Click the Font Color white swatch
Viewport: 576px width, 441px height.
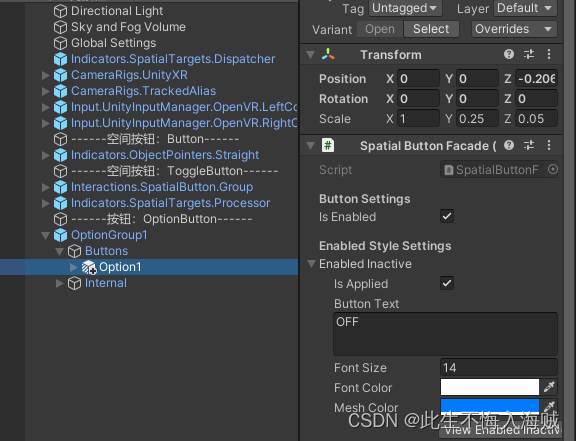[490, 387]
